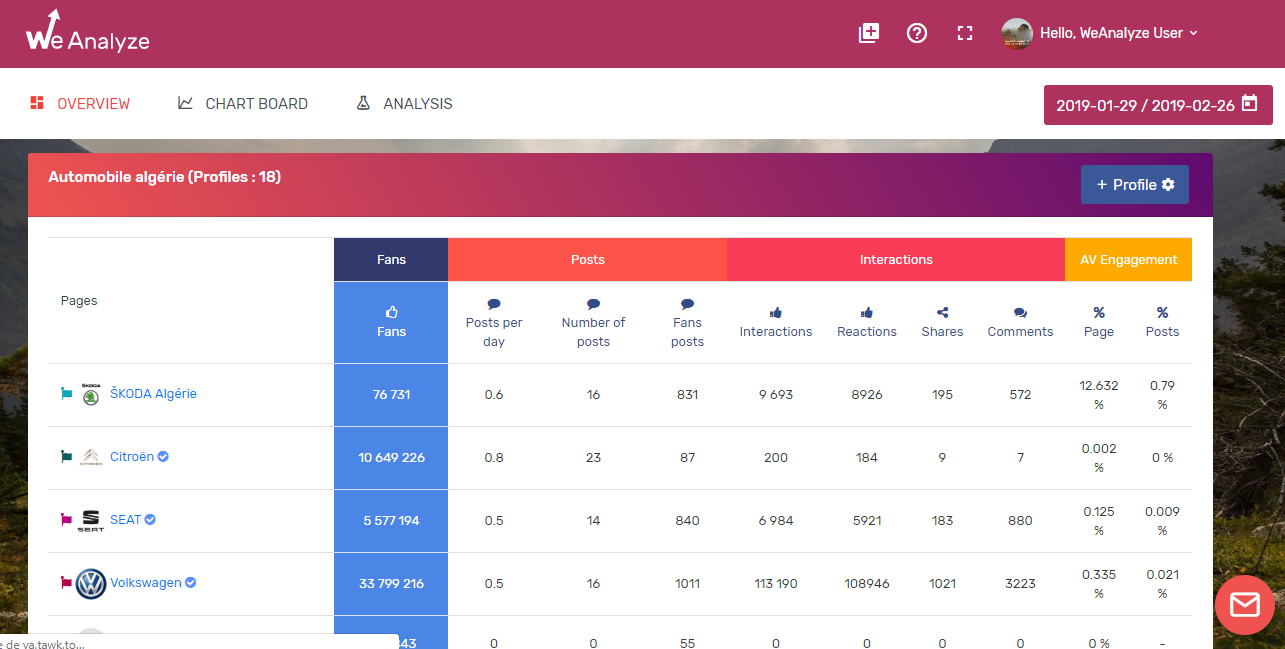The image size is (1285, 649).
Task: Open the ŠKODA Algérie page link
Action: [153, 394]
